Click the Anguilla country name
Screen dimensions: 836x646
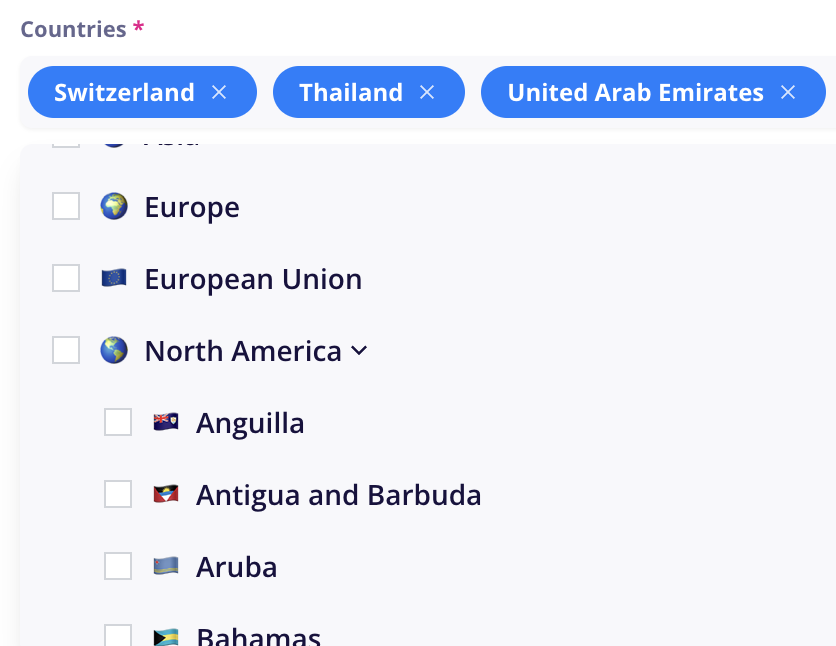(250, 424)
